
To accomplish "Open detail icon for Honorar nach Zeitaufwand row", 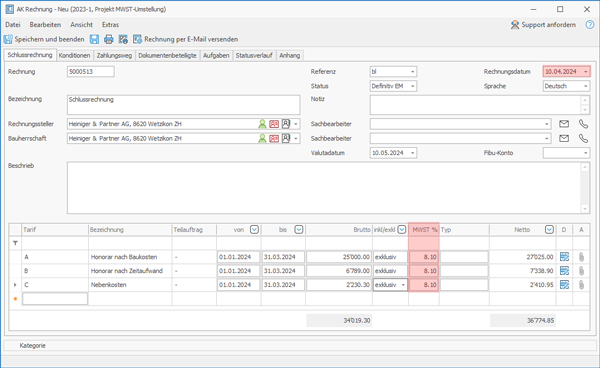I will pos(564,271).
